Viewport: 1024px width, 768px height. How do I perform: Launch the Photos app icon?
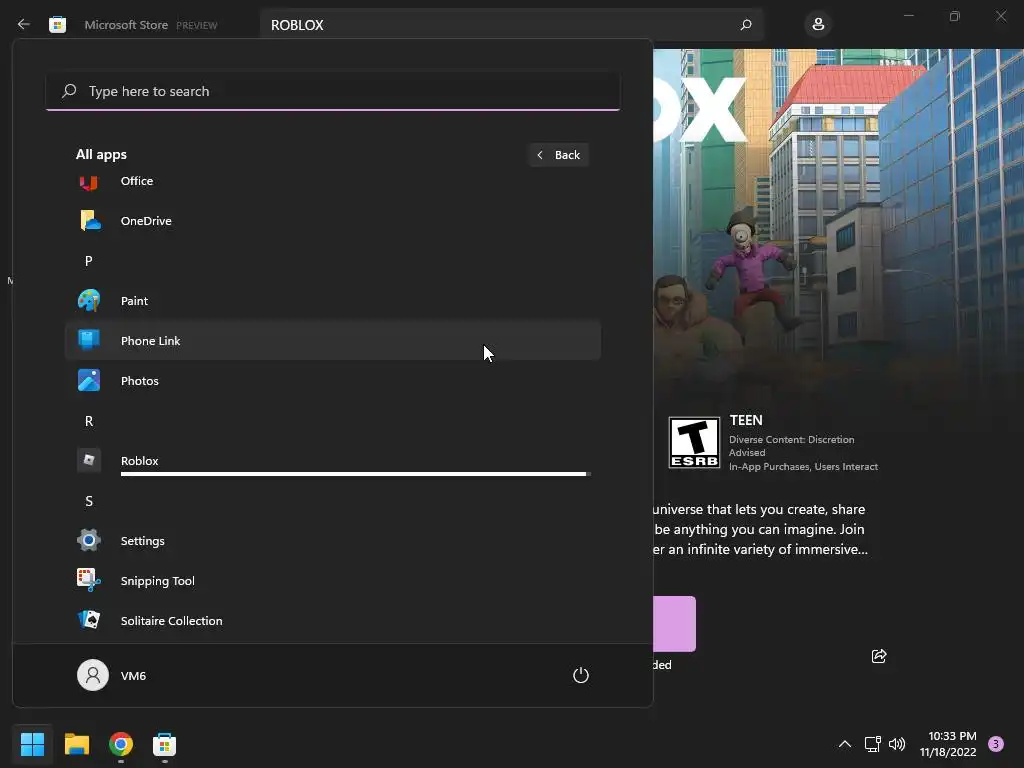(89, 380)
